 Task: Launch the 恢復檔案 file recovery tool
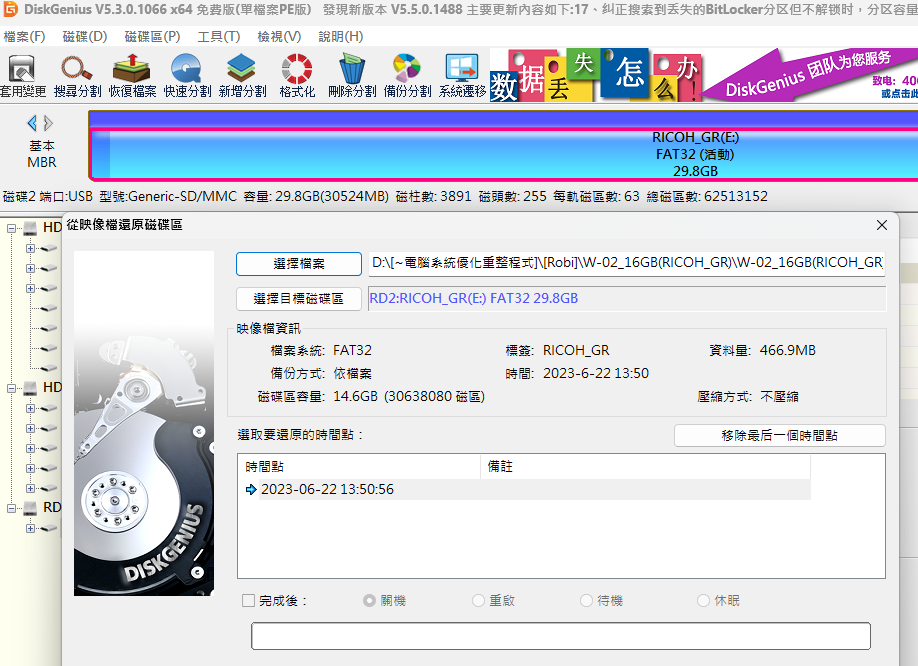[132, 75]
